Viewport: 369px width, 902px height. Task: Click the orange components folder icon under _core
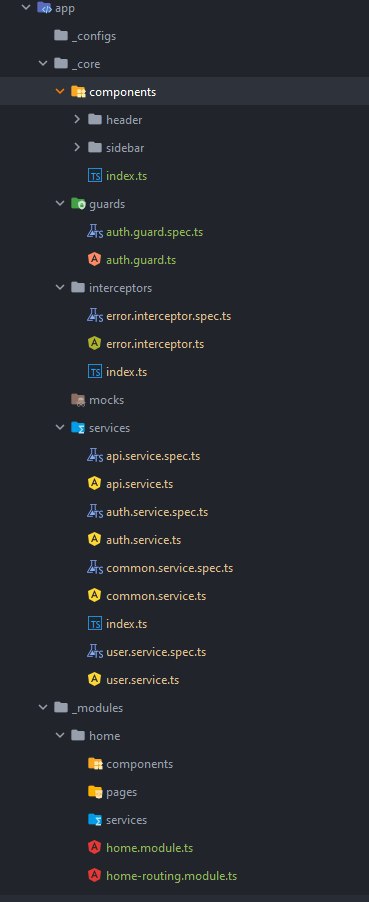(x=78, y=91)
